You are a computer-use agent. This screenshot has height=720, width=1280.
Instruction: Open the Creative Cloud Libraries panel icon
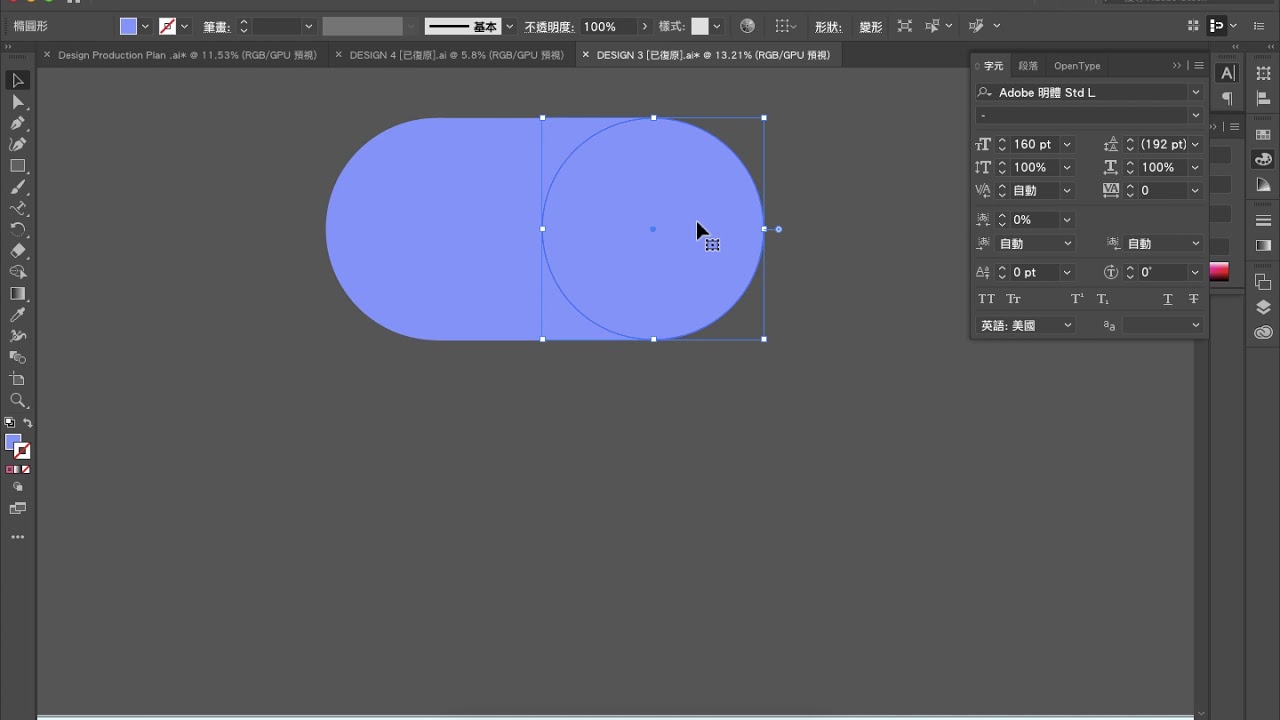click(x=1263, y=332)
